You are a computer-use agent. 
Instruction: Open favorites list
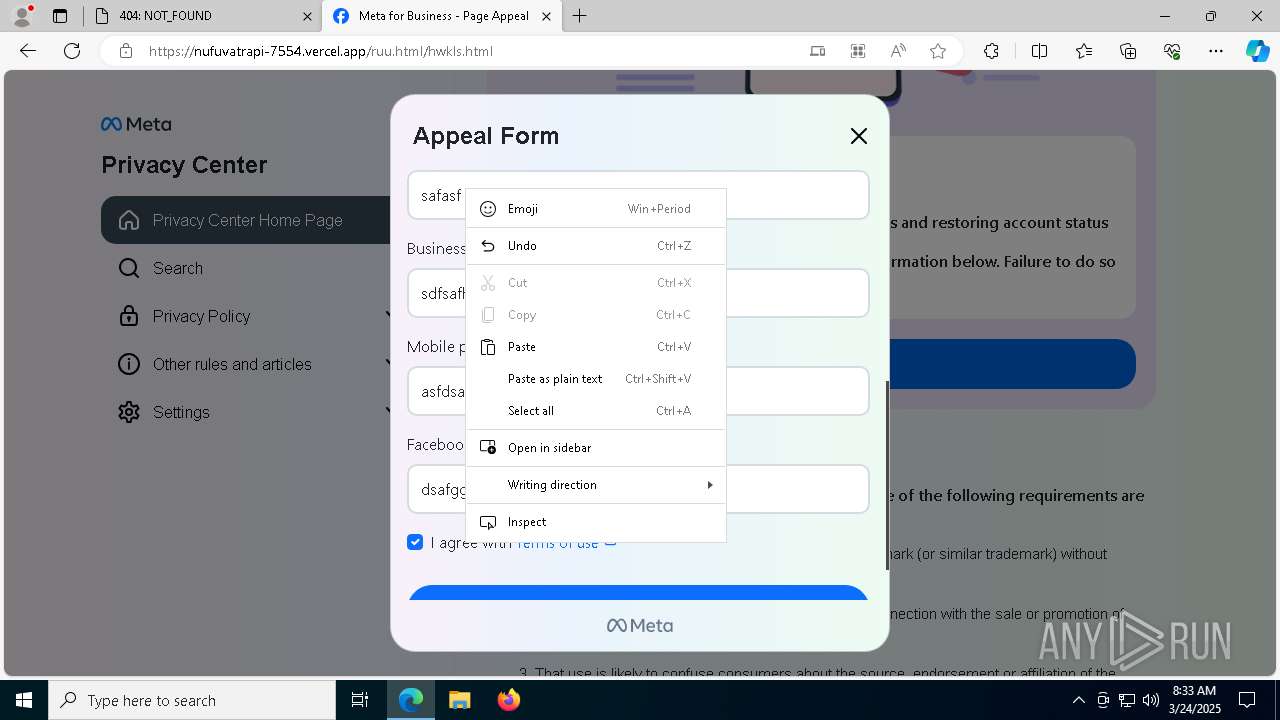click(x=1084, y=51)
